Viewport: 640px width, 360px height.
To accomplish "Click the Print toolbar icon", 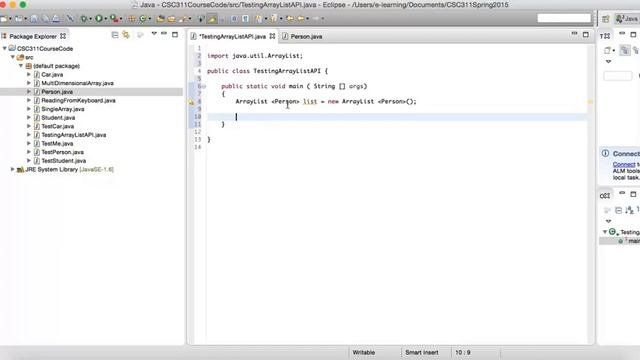I will click(x=56, y=19).
